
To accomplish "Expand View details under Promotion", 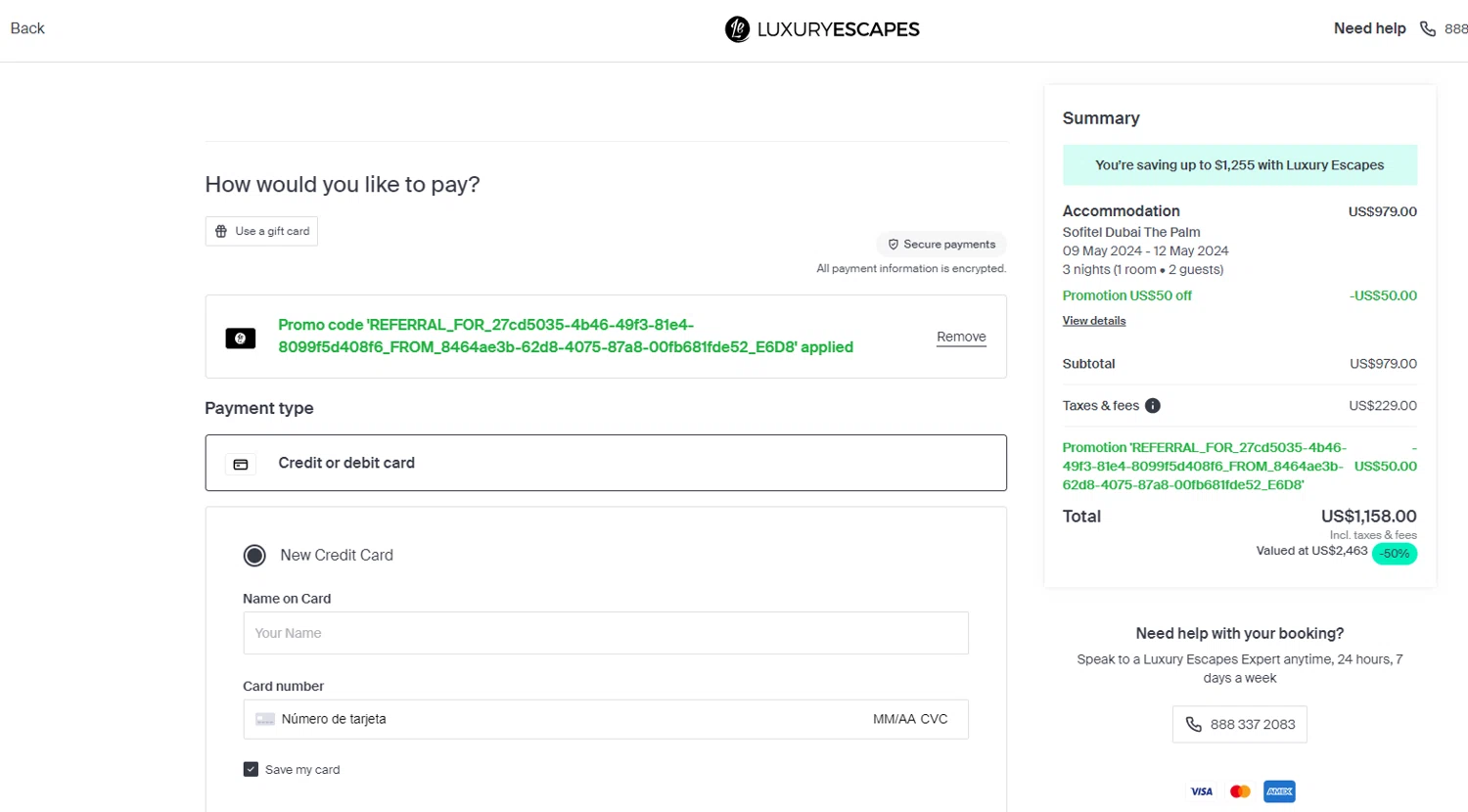I will [1094, 321].
